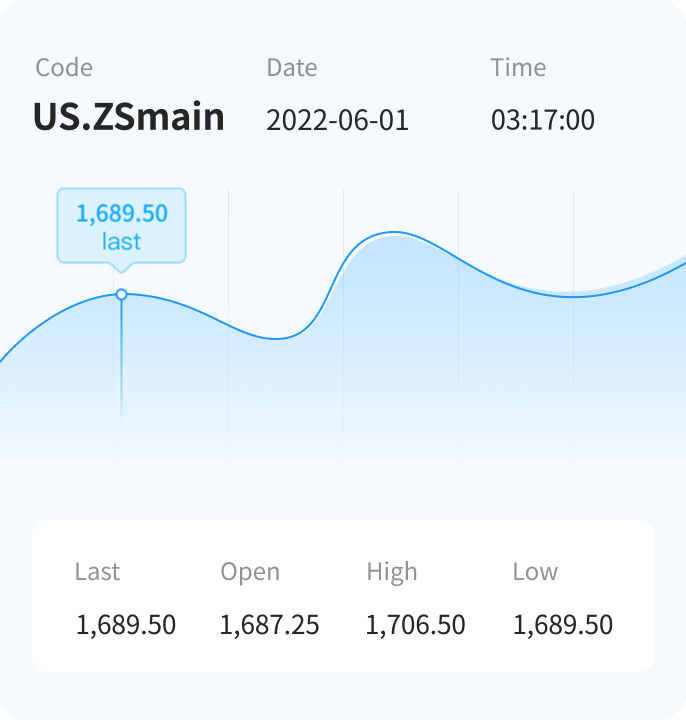Select the 1,689.50 value under Last
This screenshot has width=686, height=720.
coord(126,626)
